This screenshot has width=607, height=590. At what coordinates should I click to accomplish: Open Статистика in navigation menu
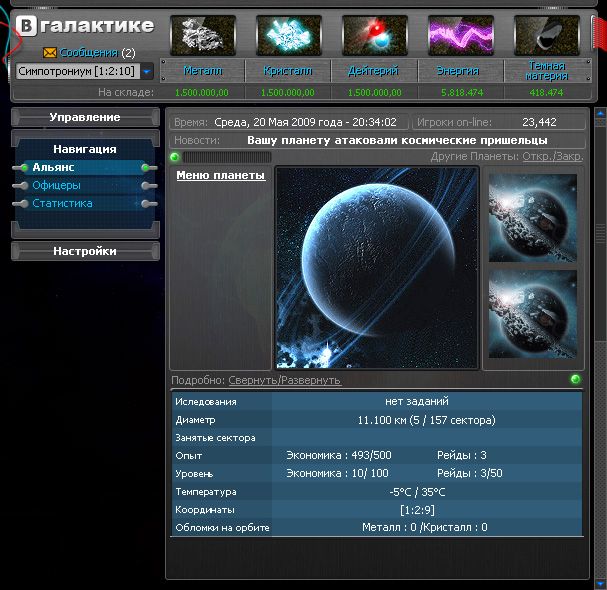coord(62,203)
